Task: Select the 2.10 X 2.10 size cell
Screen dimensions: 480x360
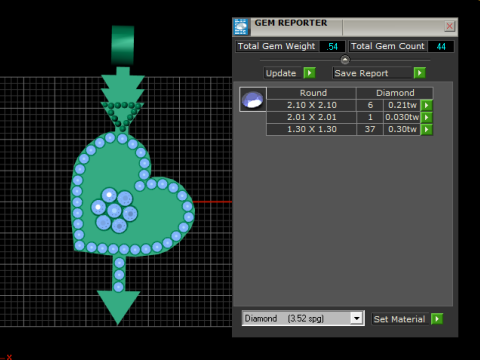Action: pyautogui.click(x=312, y=105)
